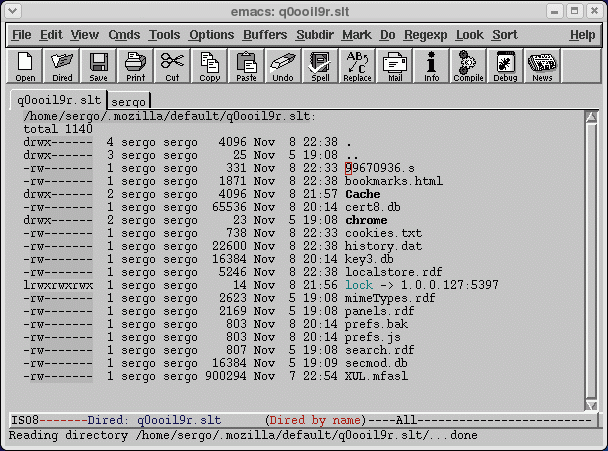This screenshot has height=451, width=608.
Task: Click the ISO8 coding indicator in modeline
Action: [25, 420]
